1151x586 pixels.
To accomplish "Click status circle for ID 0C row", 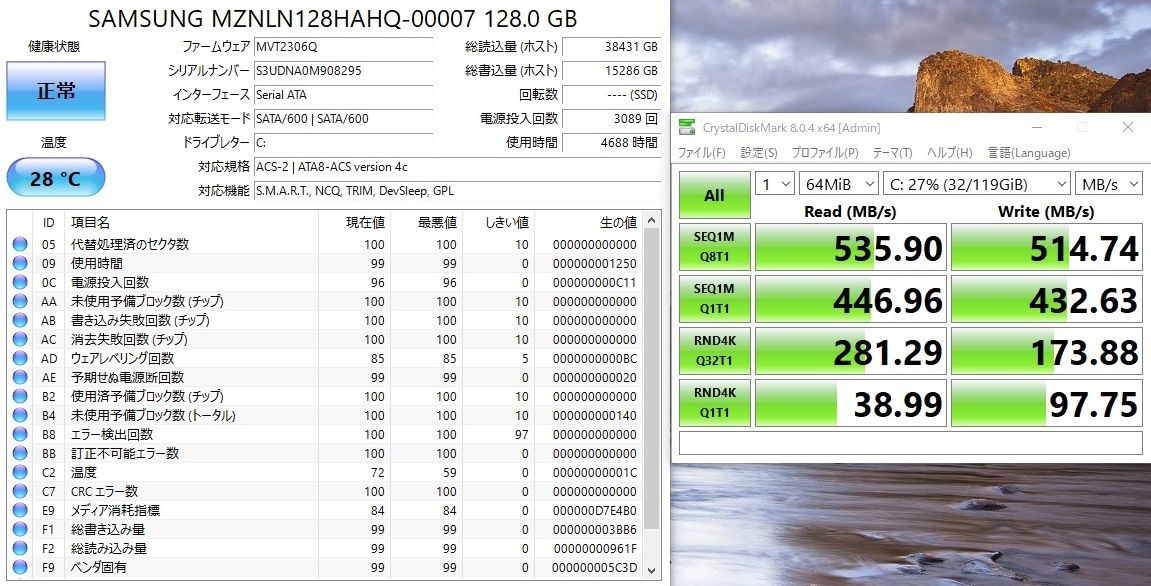I will tap(20, 282).
